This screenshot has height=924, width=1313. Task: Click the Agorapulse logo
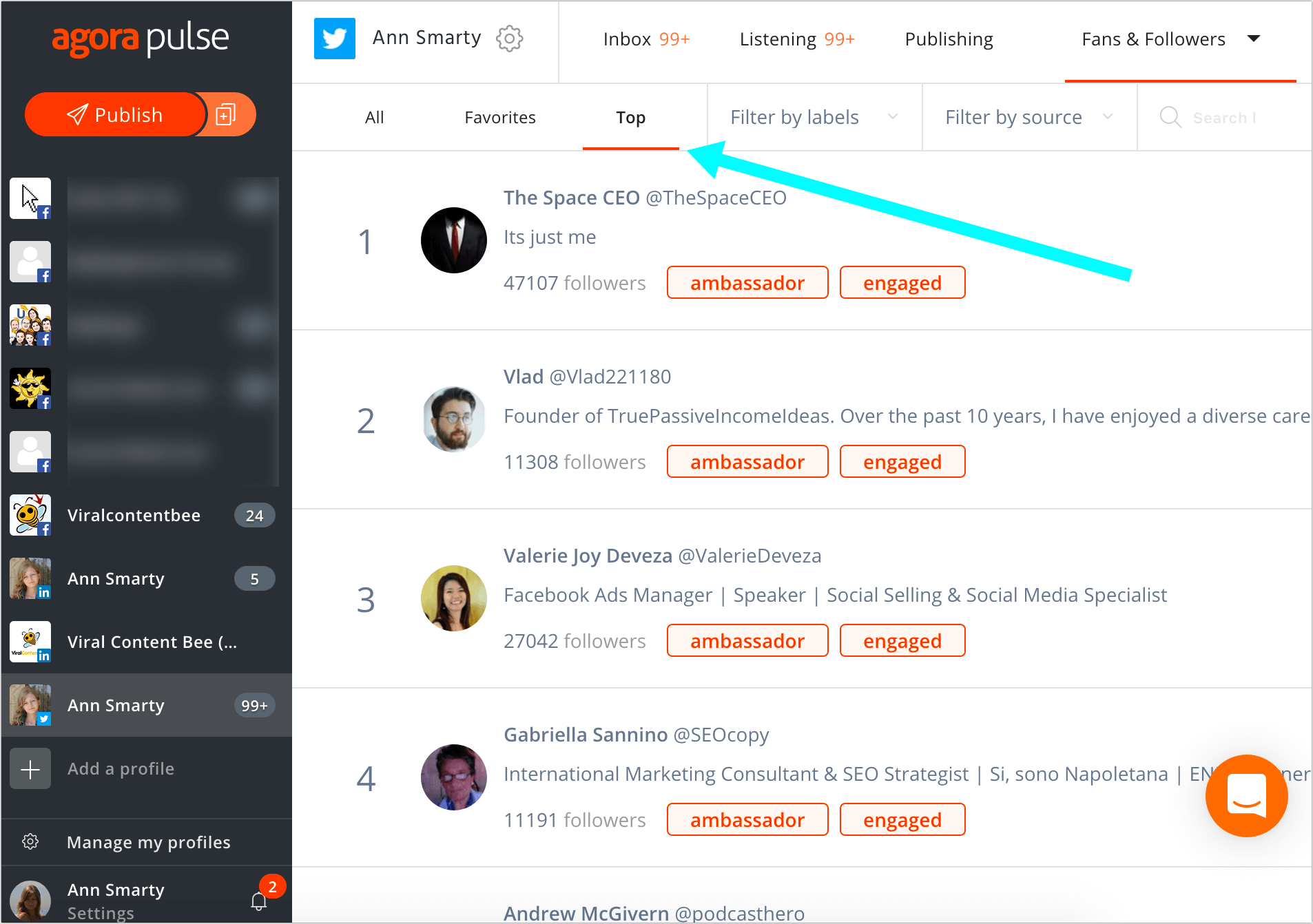pos(141,39)
